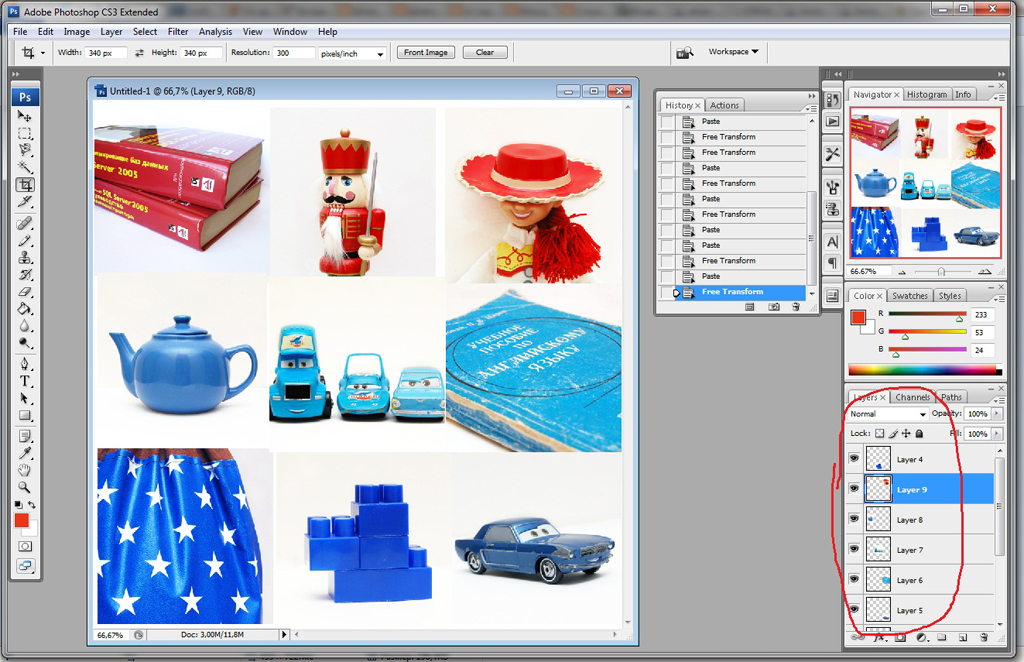Switch to the Swatches tab

(x=910, y=296)
